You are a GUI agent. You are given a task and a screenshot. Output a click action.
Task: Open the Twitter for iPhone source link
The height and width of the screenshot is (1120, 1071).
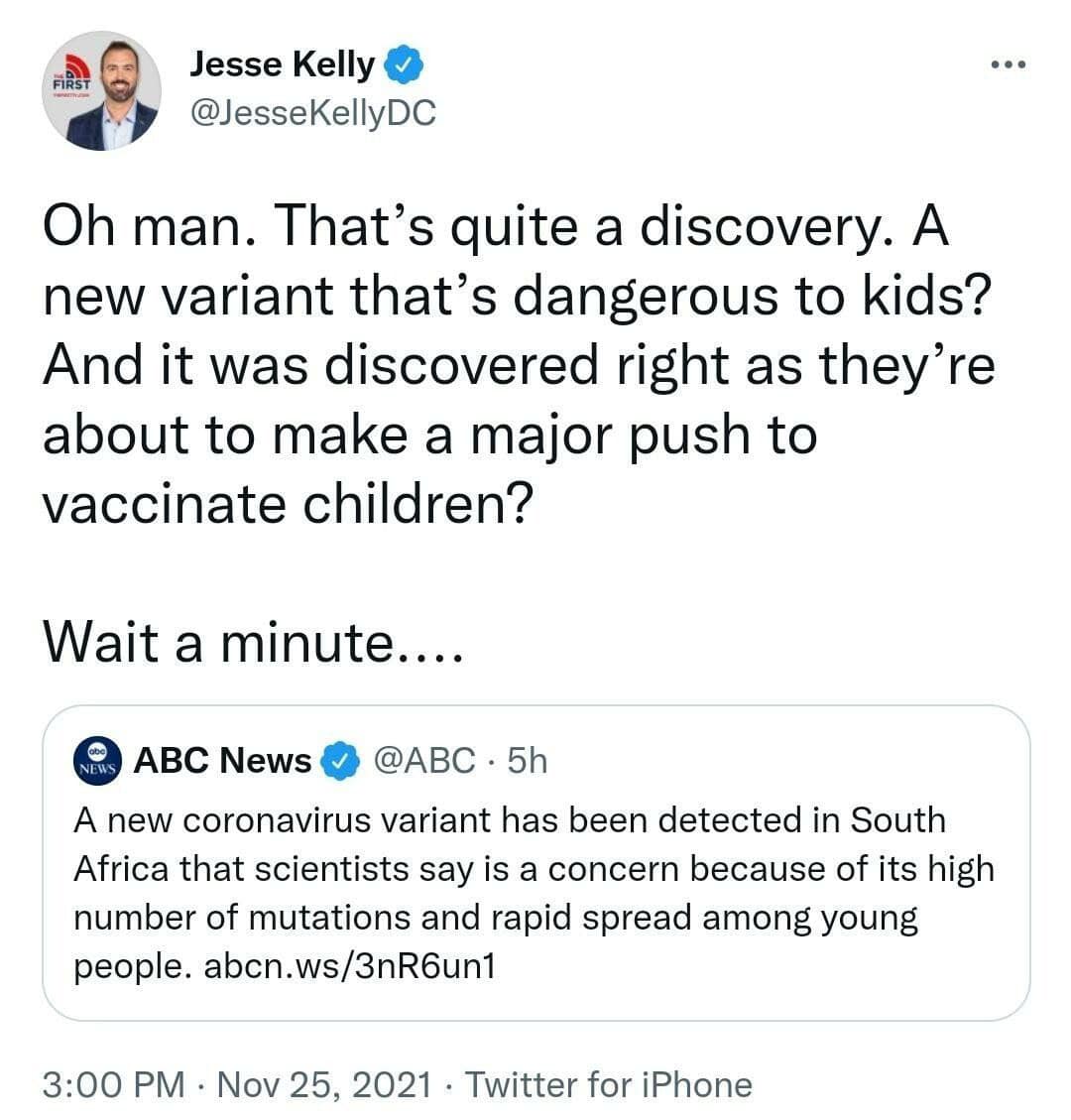click(x=608, y=1083)
